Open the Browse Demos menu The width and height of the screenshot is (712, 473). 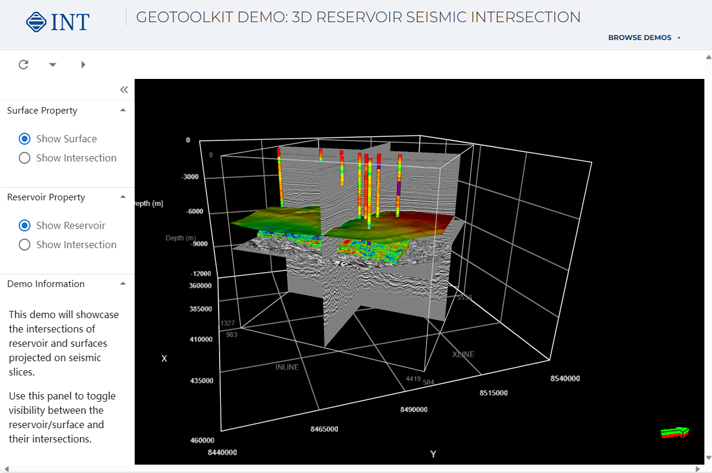click(640, 38)
